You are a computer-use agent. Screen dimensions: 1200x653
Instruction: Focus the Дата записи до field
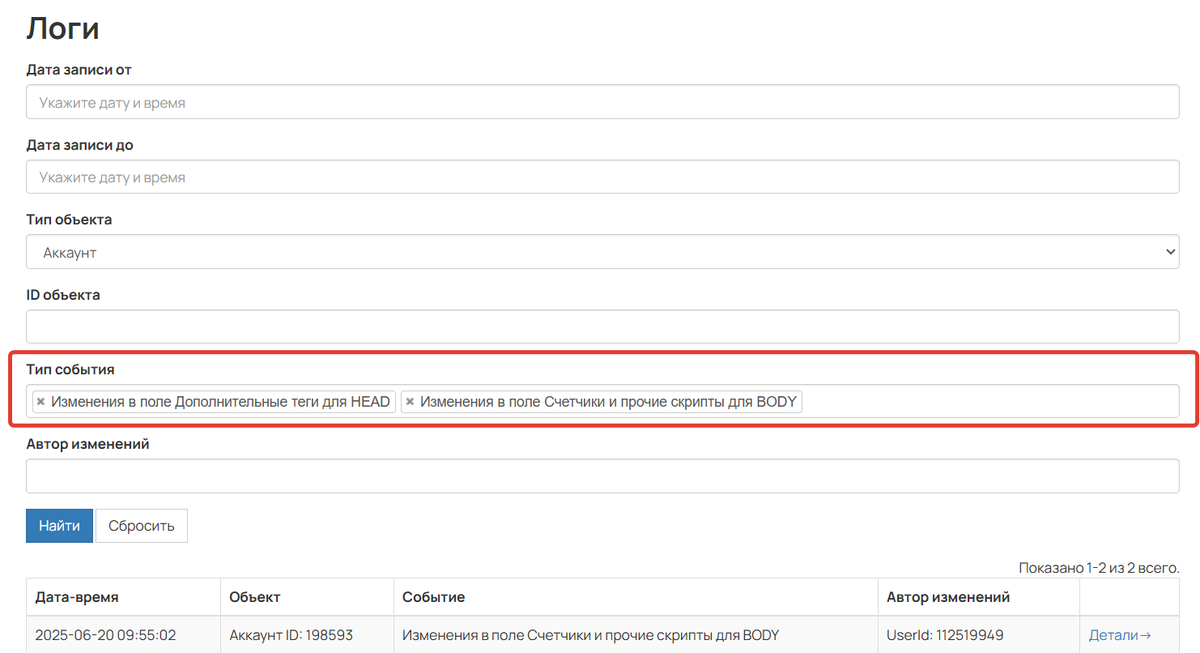602,177
